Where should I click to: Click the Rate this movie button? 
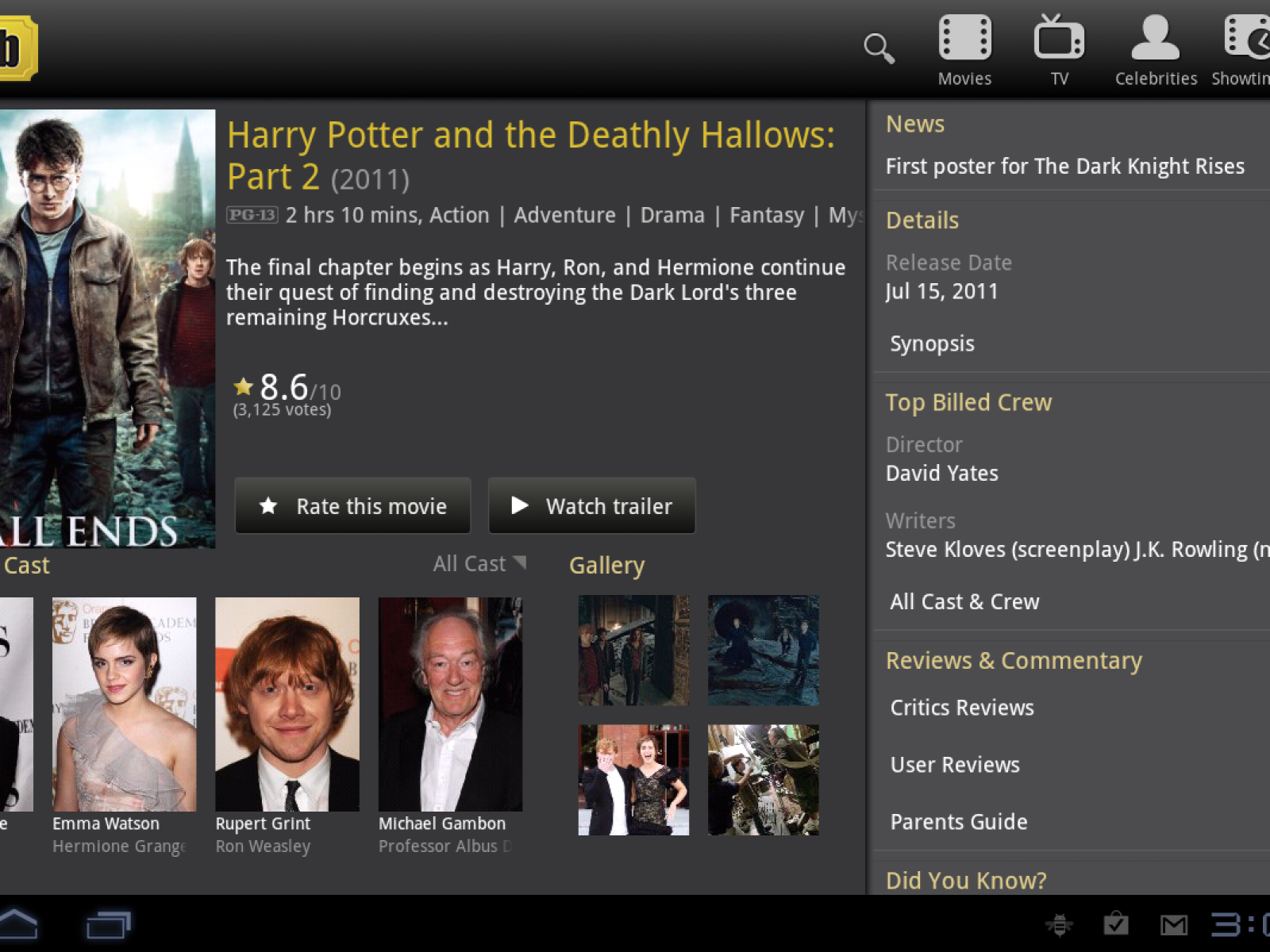352,506
